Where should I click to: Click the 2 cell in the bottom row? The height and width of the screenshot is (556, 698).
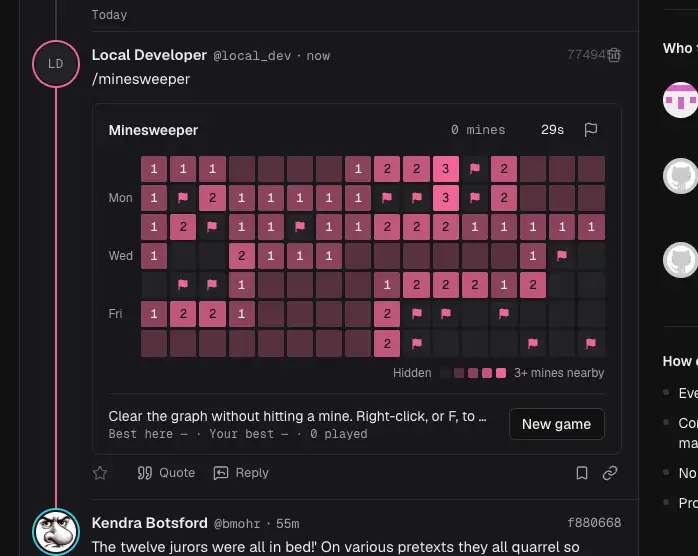[387, 343]
